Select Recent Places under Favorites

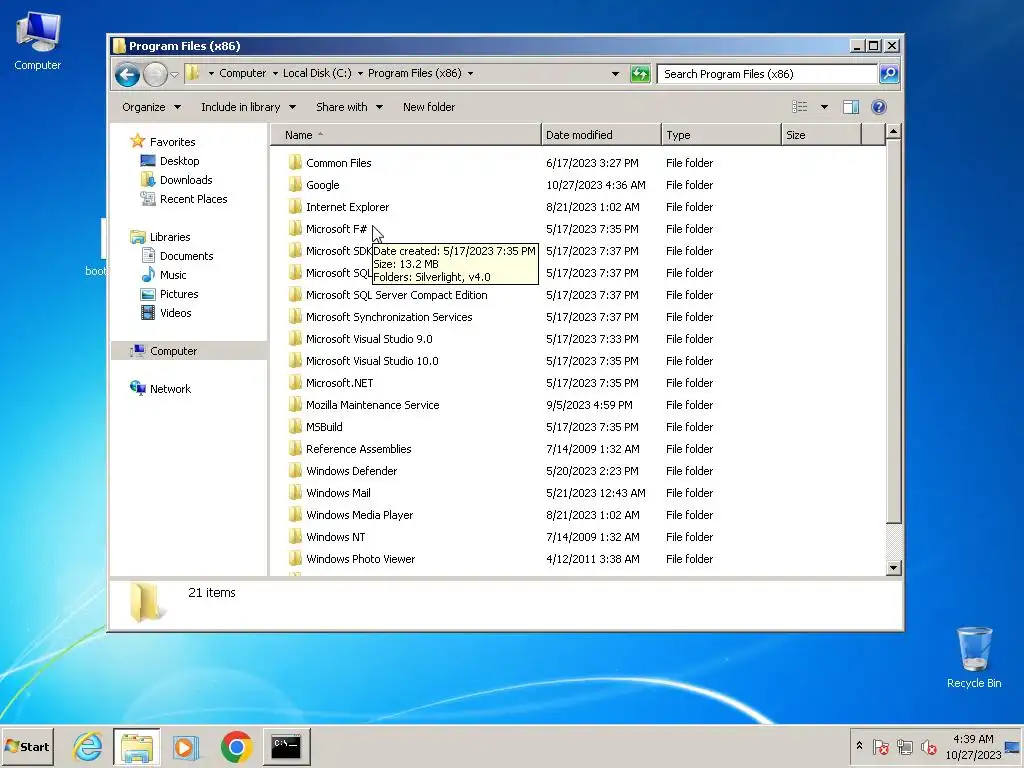click(x=193, y=199)
